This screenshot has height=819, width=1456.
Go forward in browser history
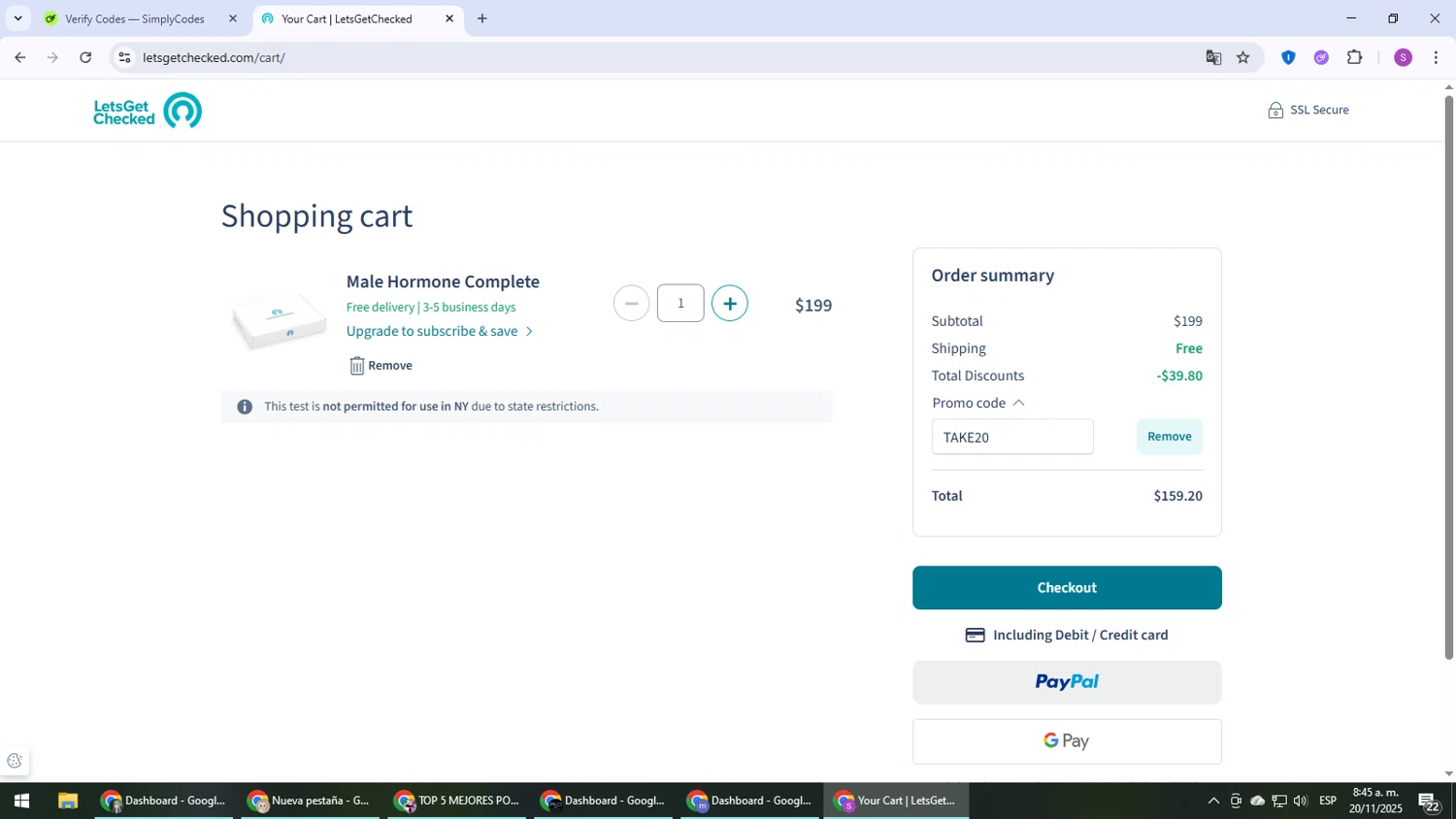coord(52,57)
